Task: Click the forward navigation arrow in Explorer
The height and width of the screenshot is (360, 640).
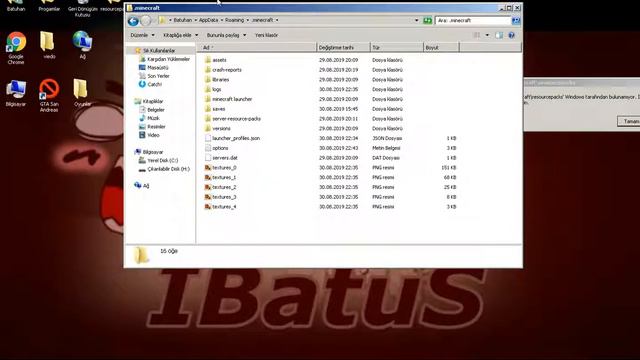Action: click(x=145, y=20)
